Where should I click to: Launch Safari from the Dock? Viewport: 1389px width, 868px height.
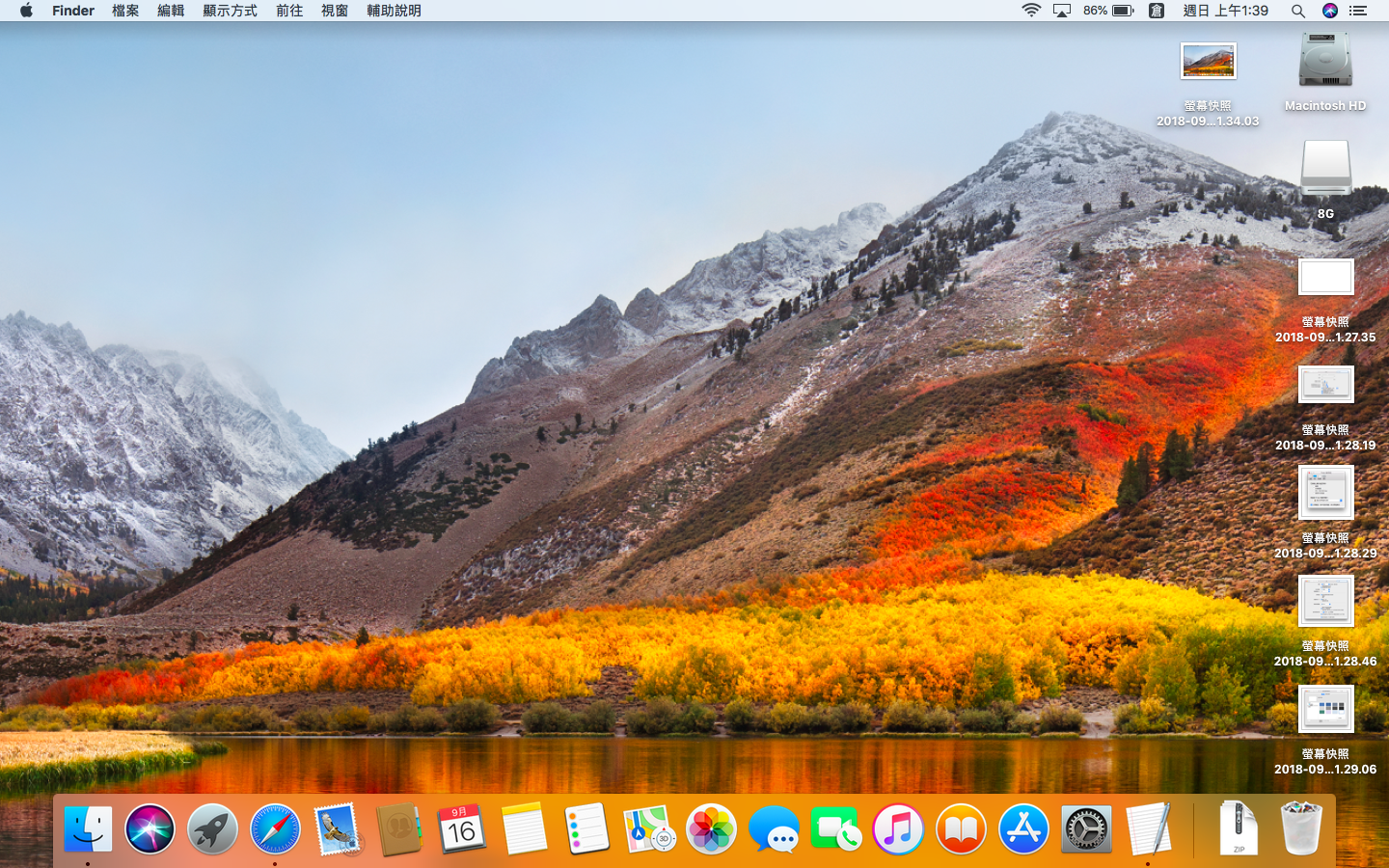click(x=275, y=828)
